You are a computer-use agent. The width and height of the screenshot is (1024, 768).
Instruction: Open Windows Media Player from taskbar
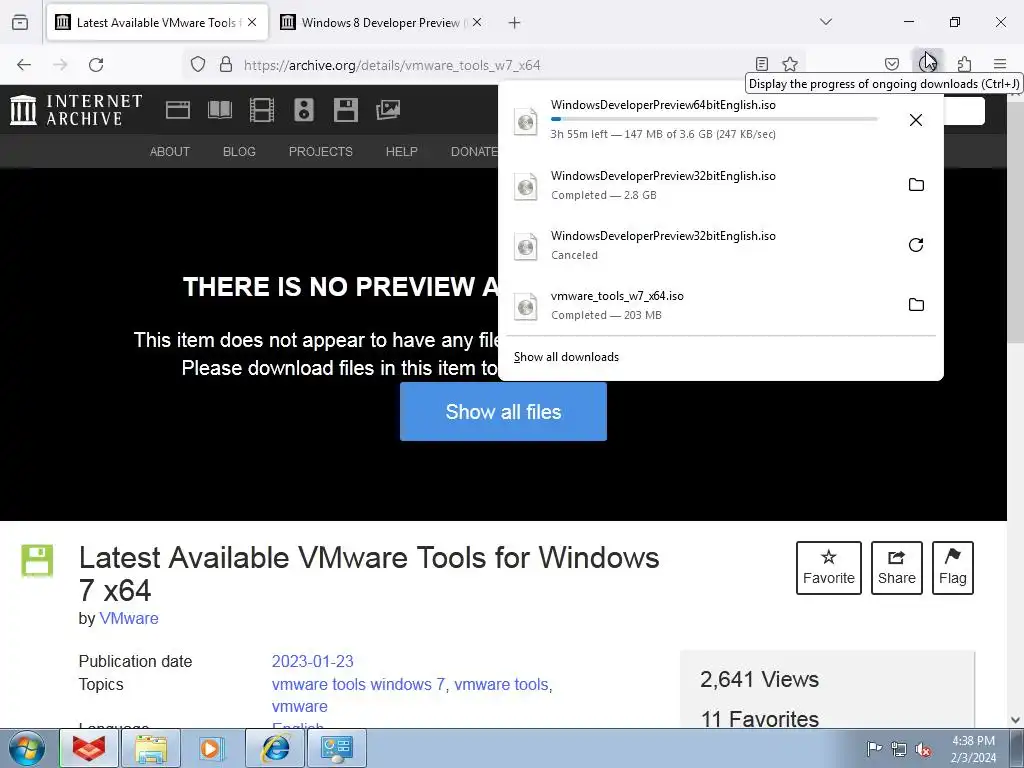[212, 748]
